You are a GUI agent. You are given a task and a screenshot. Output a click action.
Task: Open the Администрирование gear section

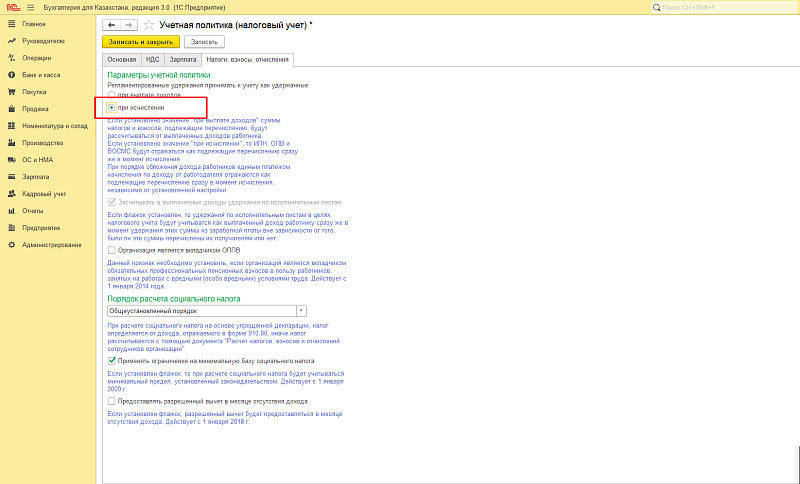51,244
